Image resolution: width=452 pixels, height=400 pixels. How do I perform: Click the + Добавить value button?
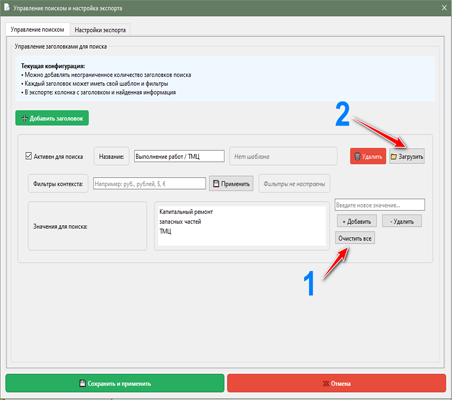(357, 221)
